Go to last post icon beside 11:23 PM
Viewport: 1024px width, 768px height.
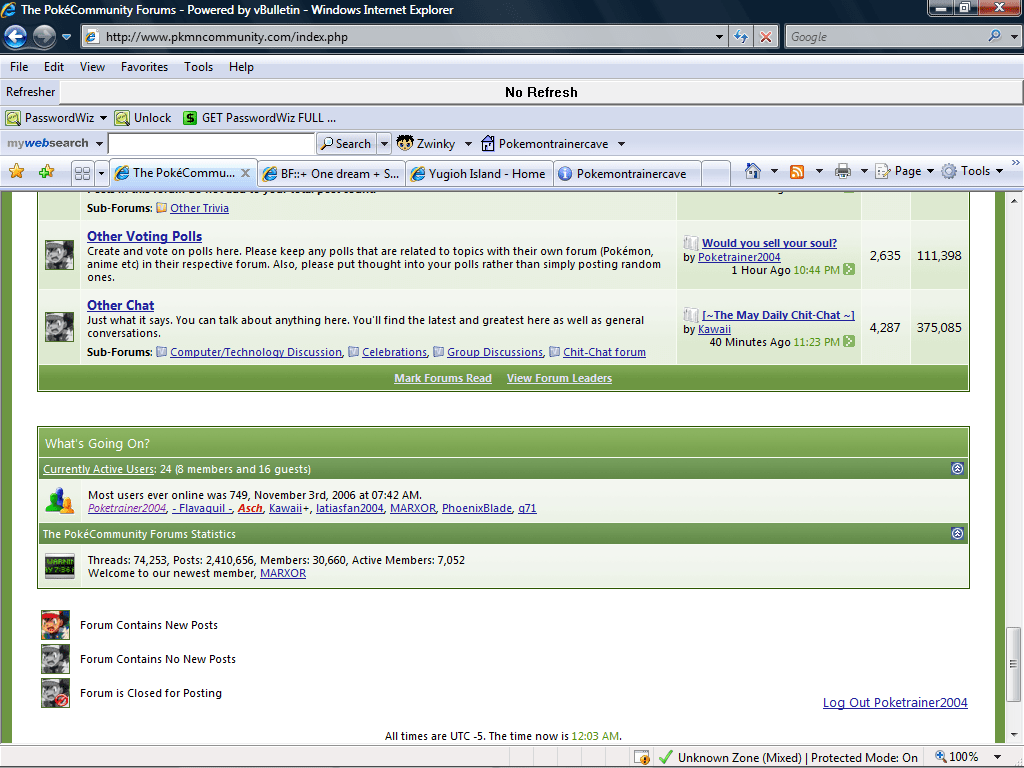(848, 341)
